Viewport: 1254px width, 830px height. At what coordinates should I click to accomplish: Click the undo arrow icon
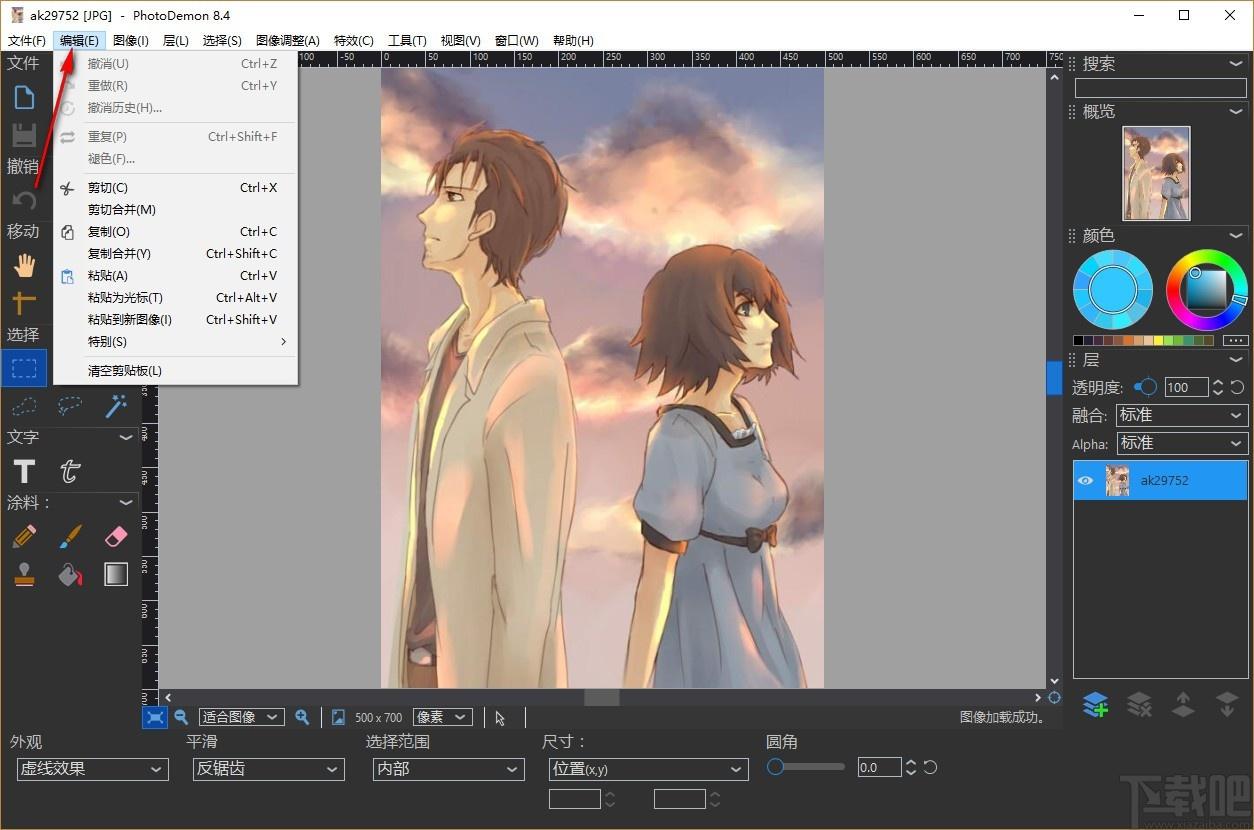[x=24, y=201]
